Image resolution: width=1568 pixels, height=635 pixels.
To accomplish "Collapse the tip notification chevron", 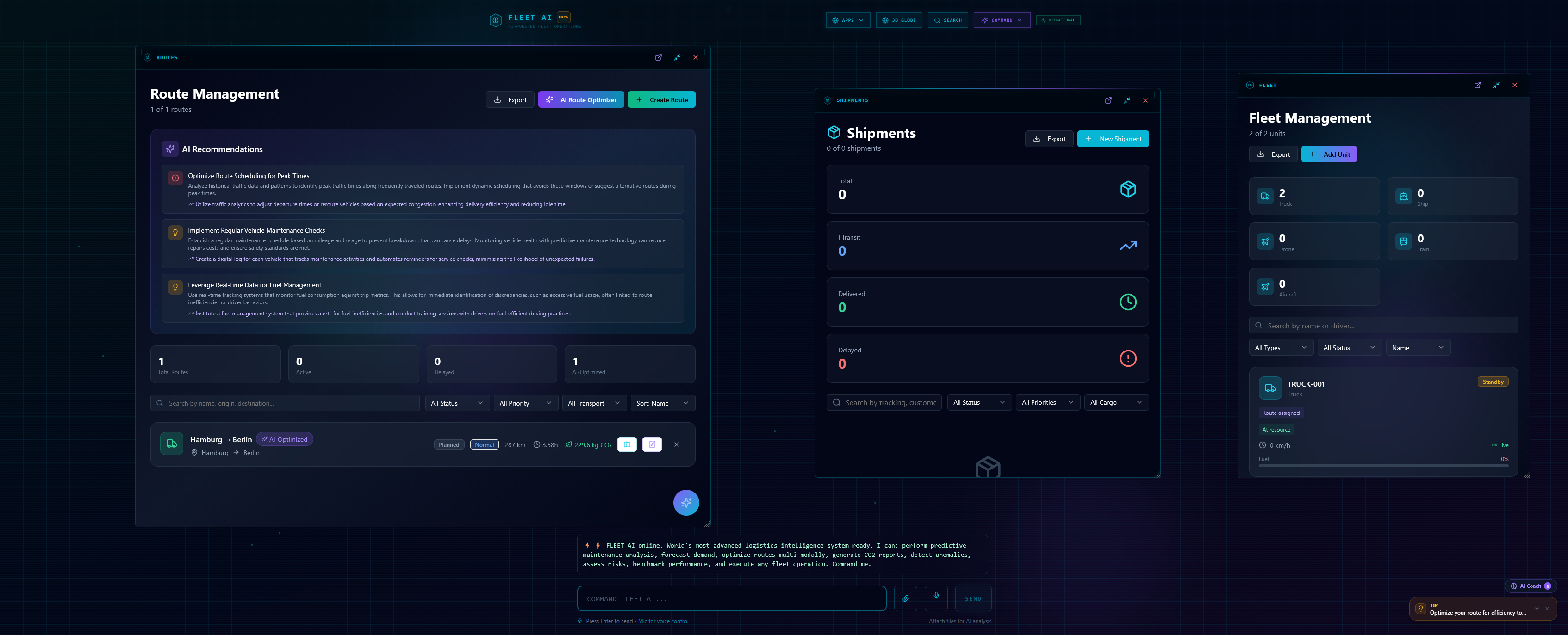I will coord(1537,609).
